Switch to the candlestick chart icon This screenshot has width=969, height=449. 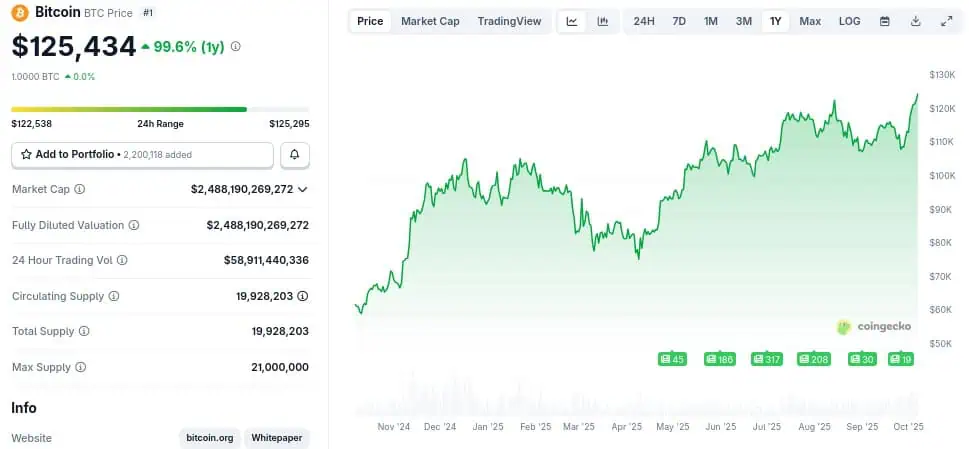coord(603,21)
